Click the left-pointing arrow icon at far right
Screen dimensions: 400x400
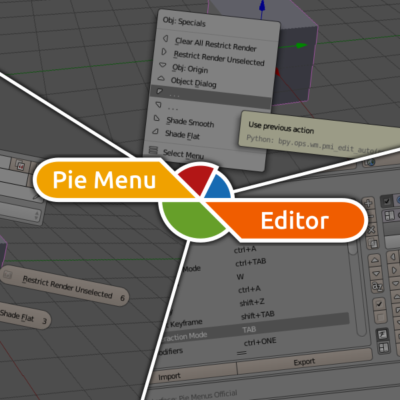[393, 257]
